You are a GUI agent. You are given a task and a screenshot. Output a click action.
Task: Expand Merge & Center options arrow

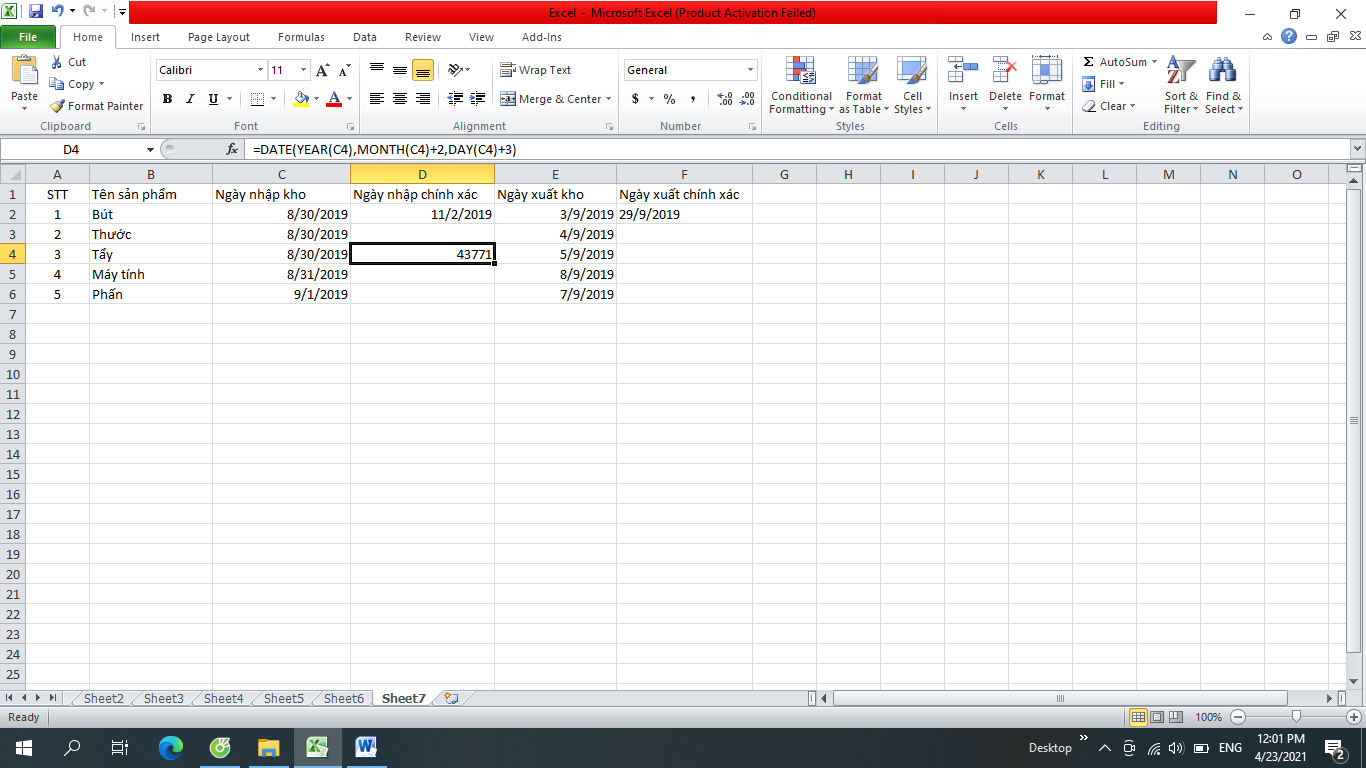609,99
